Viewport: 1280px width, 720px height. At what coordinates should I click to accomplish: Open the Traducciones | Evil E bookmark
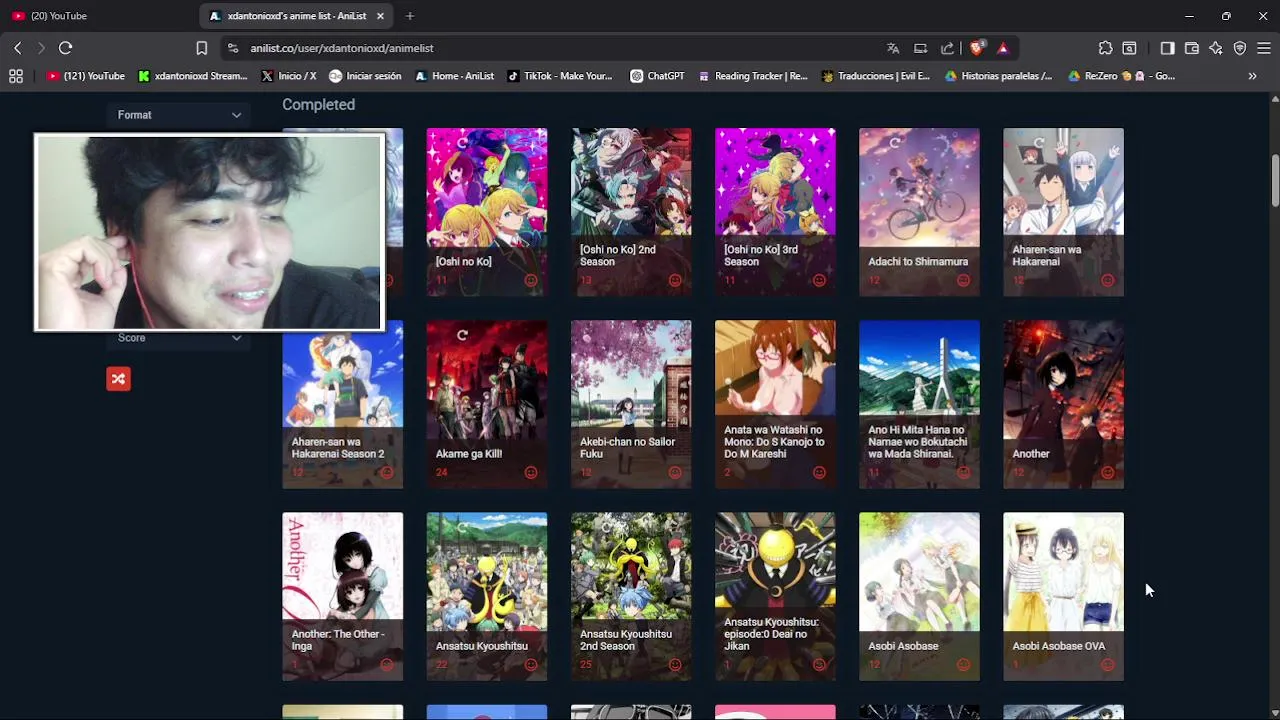coord(875,76)
